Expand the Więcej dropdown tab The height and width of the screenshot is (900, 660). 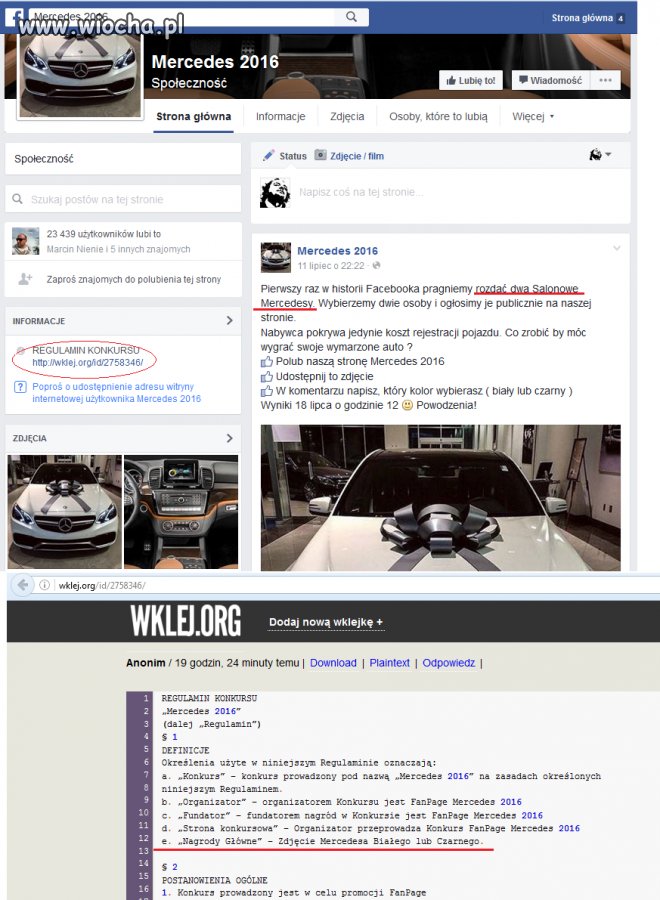pos(533,117)
